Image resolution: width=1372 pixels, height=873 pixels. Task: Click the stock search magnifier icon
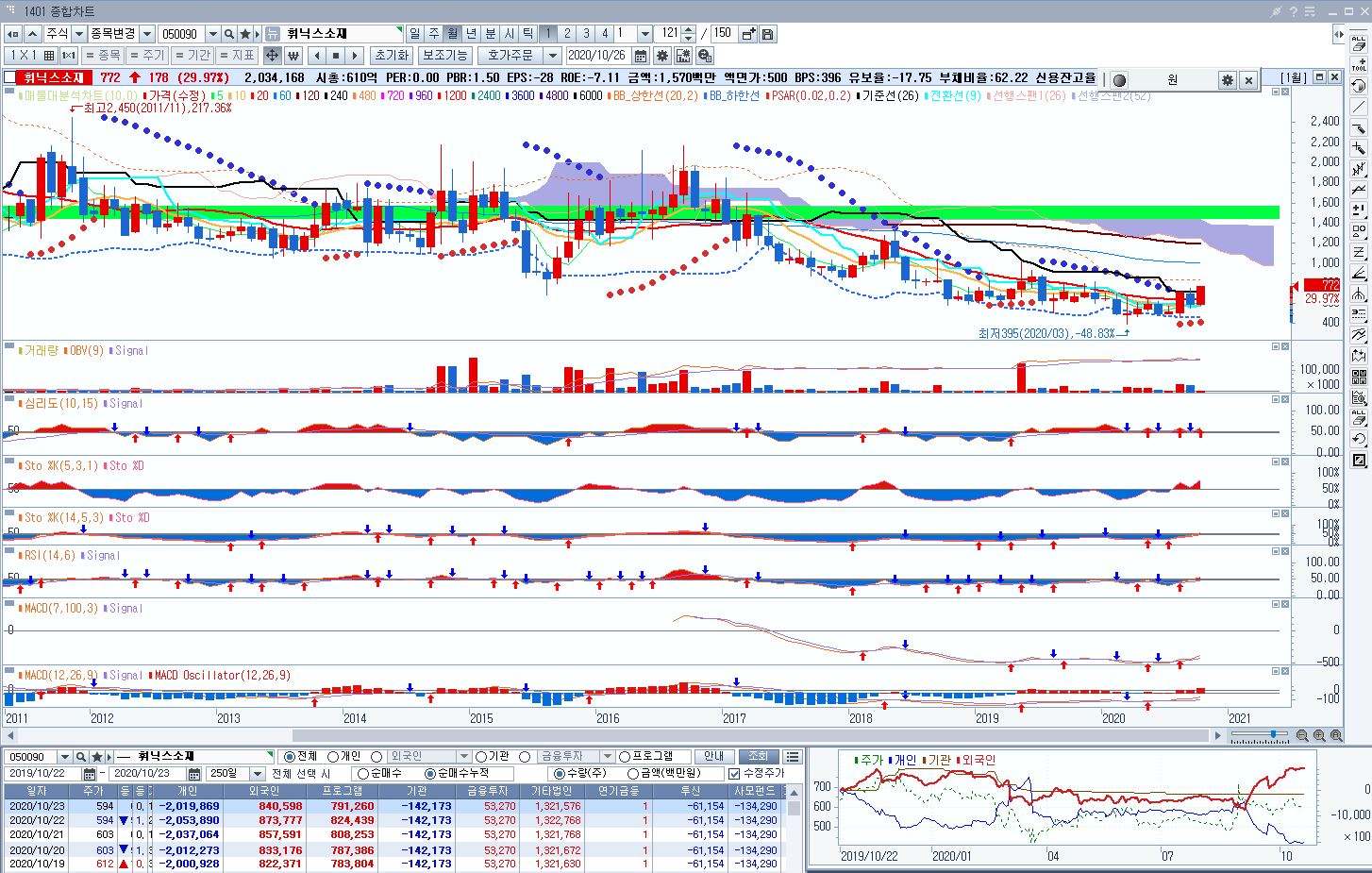click(229, 34)
